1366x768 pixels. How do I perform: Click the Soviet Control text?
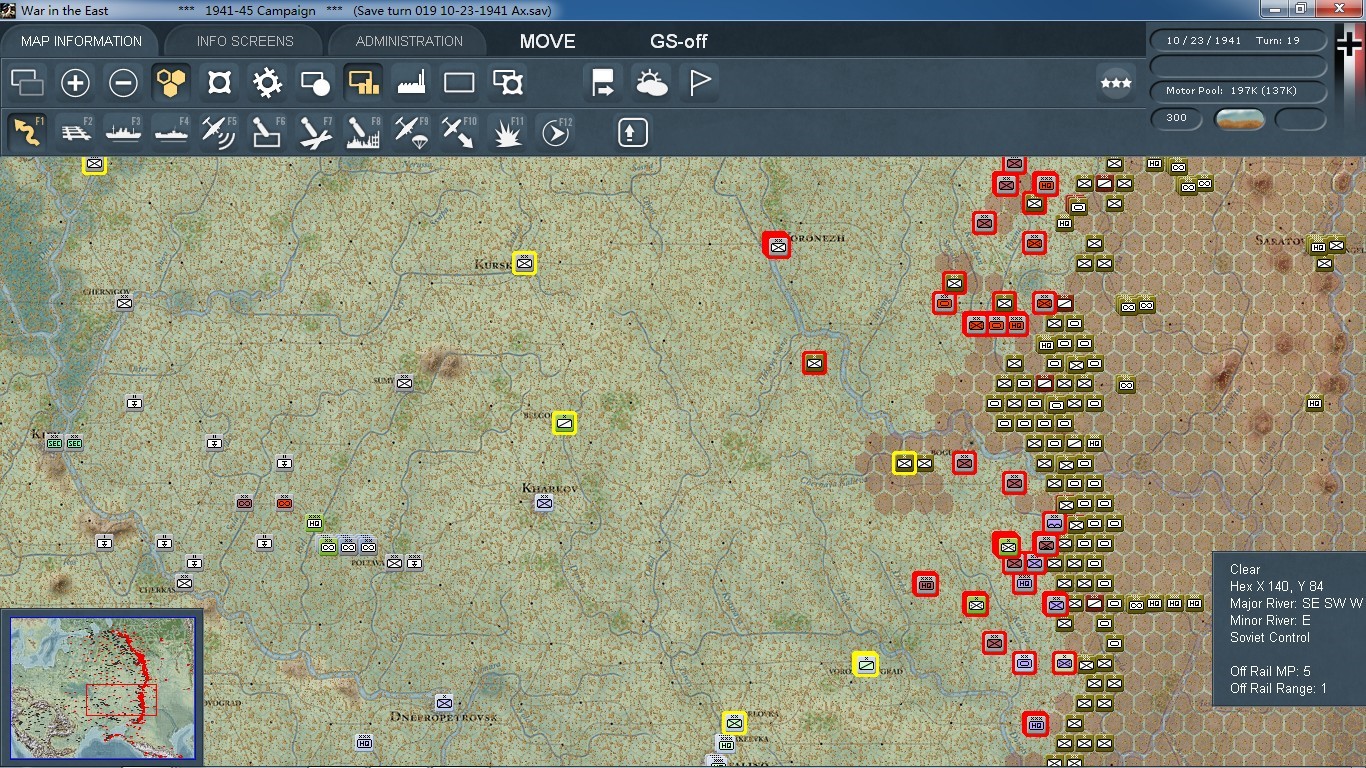click(1269, 637)
